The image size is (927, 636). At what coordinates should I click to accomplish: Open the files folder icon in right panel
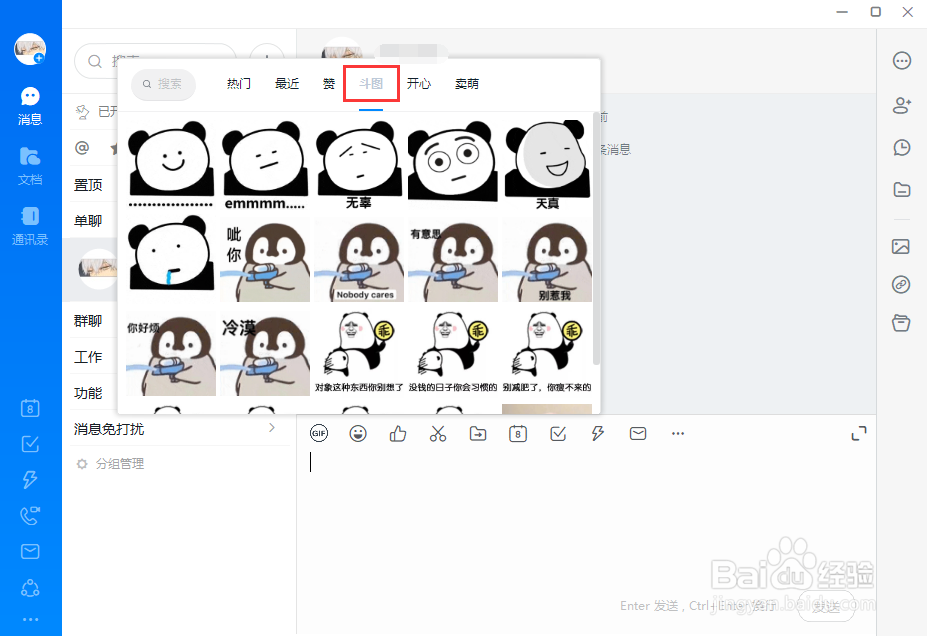[x=902, y=190]
